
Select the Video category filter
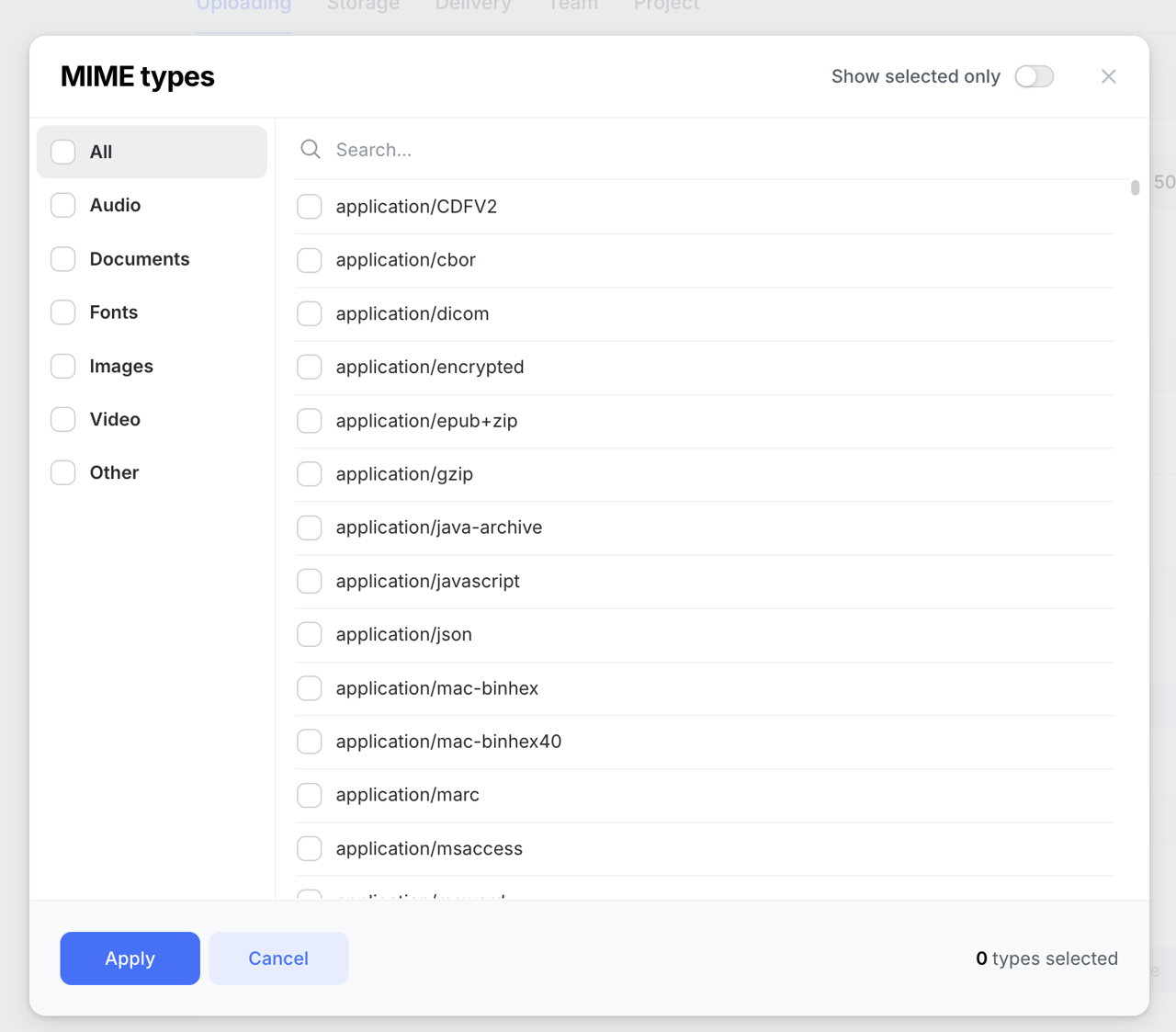click(62, 419)
